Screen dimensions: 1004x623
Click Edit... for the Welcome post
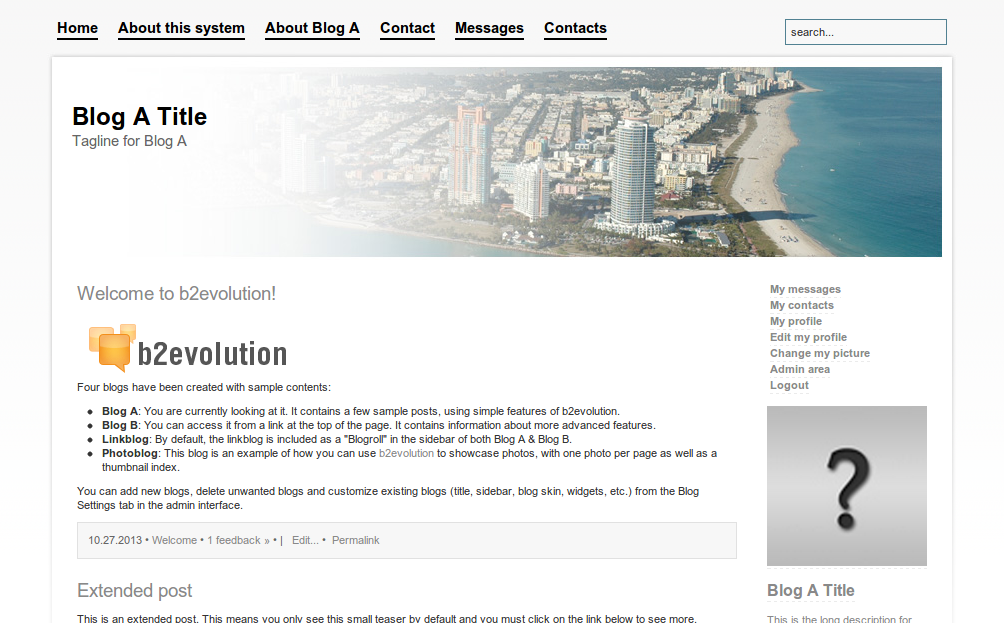pos(305,540)
